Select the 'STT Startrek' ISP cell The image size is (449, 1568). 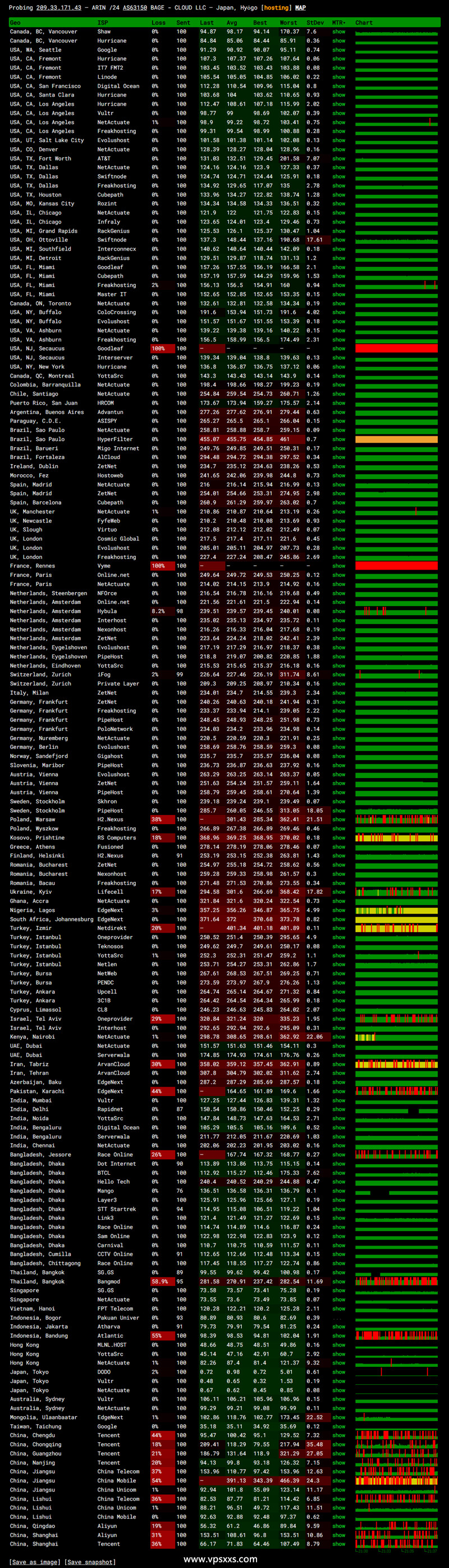pos(116,1209)
